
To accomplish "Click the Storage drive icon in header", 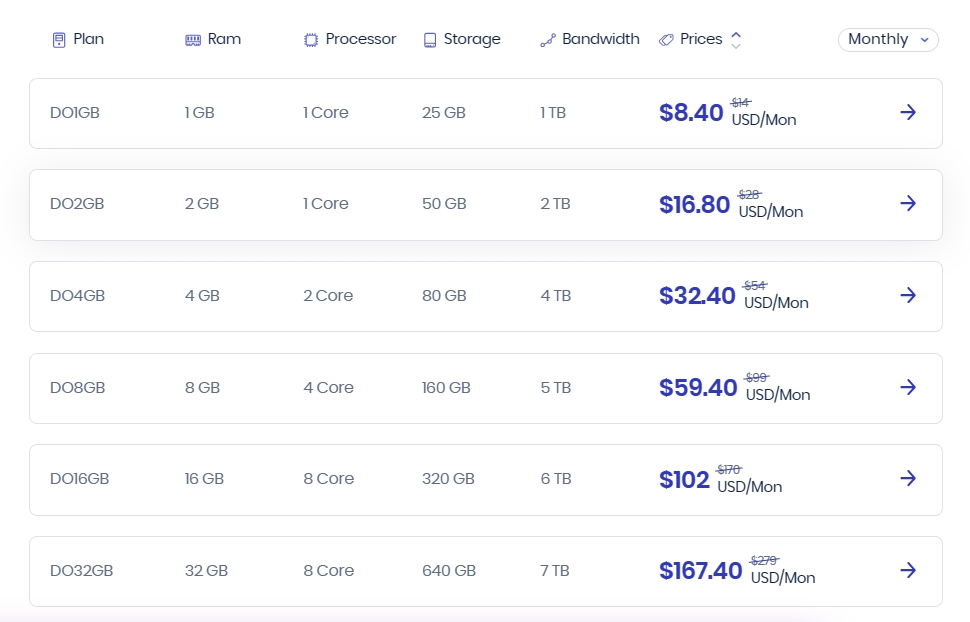I will coord(430,40).
